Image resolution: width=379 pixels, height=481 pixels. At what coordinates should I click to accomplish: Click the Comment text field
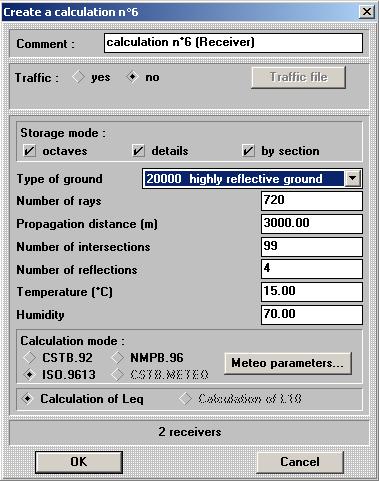pyautogui.click(x=233, y=43)
